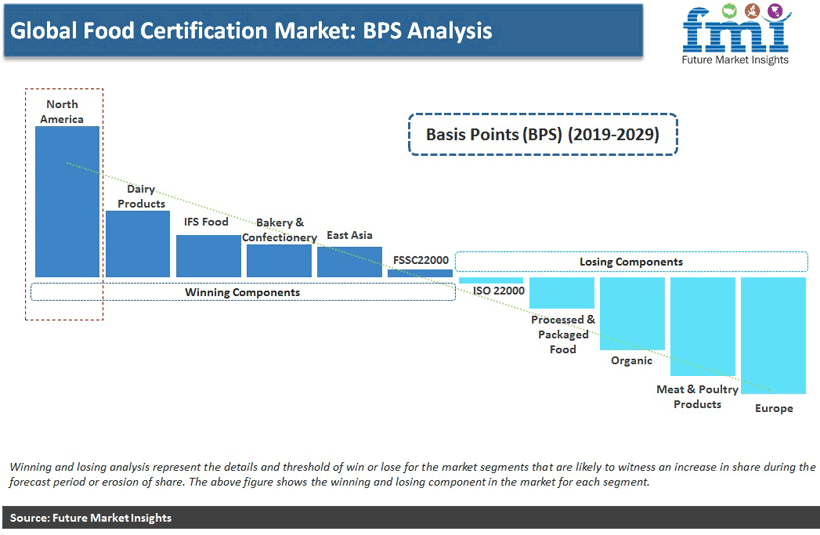Image resolution: width=820 pixels, height=535 pixels.
Task: Click the ISO 22000 bar
Action: pos(491,280)
